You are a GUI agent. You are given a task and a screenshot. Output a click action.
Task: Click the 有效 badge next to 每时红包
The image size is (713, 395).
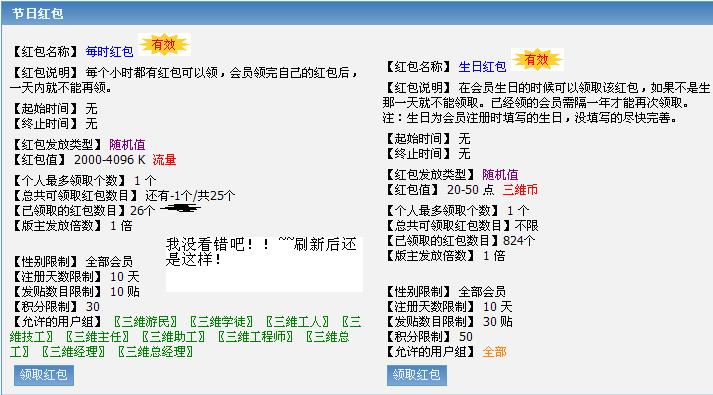pos(164,45)
